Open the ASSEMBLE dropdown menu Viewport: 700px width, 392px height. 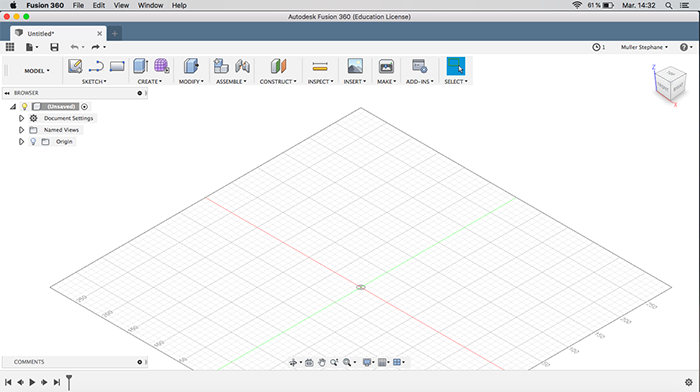coord(231,82)
